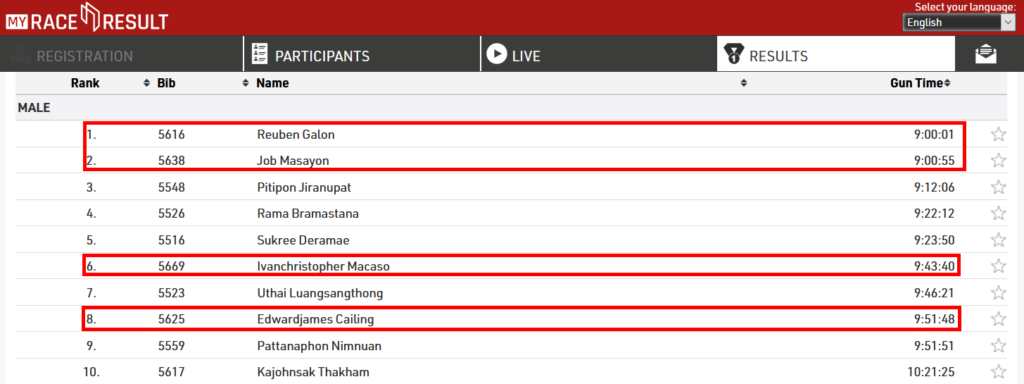Mark Pitipon Jiranupat as favorite

[998, 187]
